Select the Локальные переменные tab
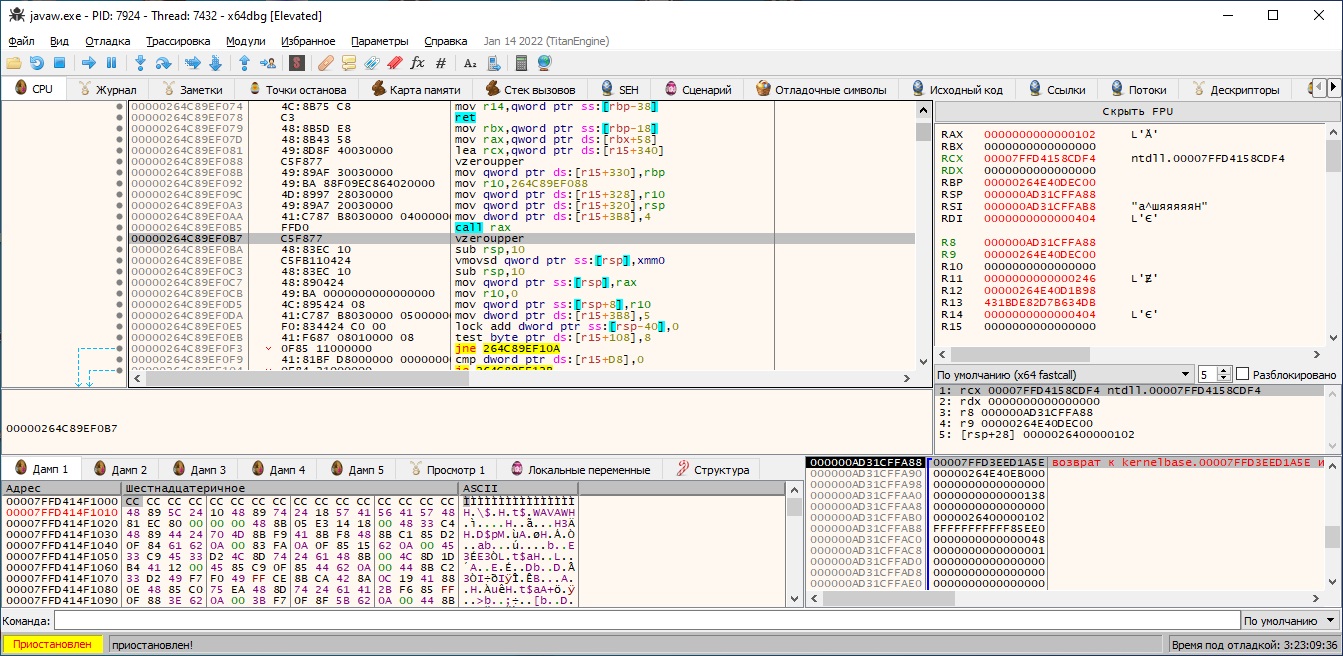 (x=579, y=469)
